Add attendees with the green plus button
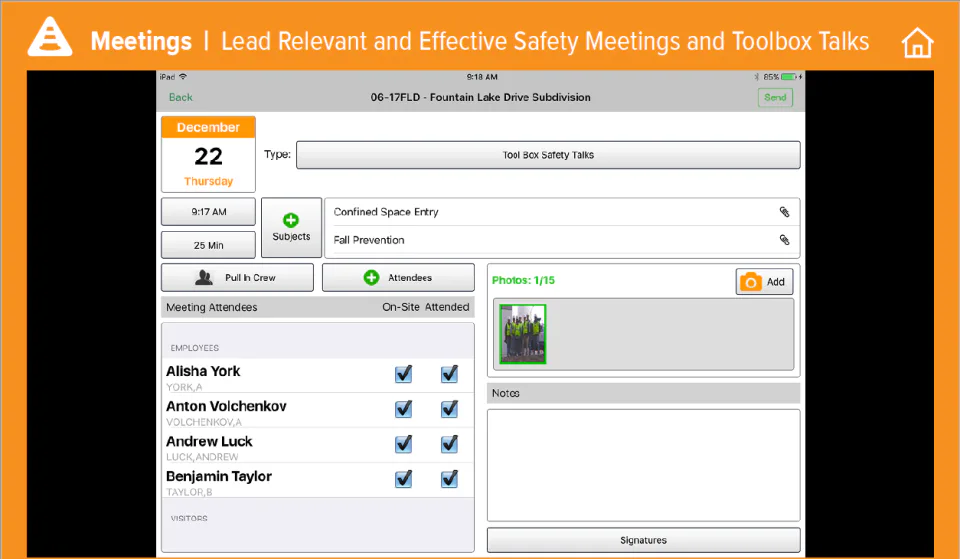Screen dimensions: 960x559 (398, 277)
